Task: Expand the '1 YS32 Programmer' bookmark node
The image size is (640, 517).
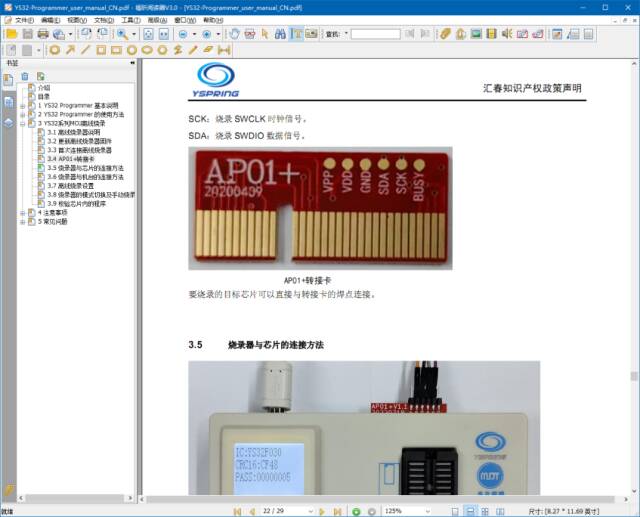Action: click(x=23, y=106)
